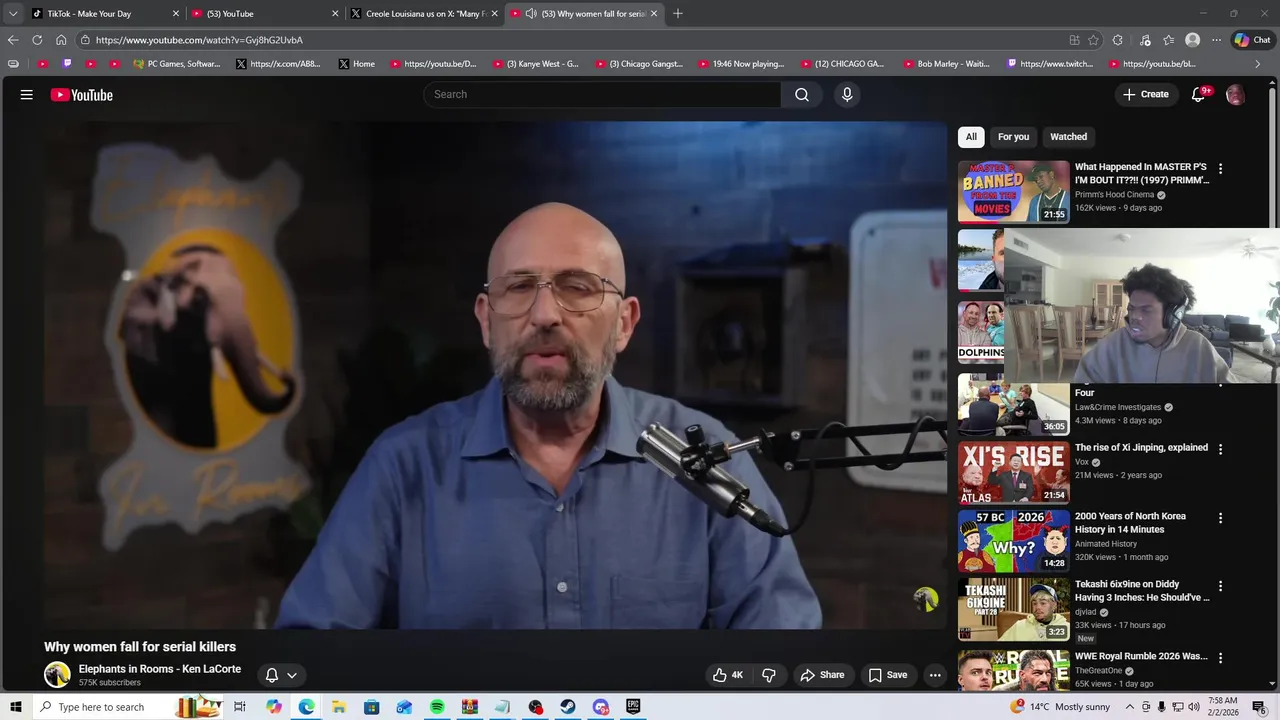Open Elephants in Rooms - Ken LaCorte channel link
This screenshot has height=720, width=1280.
[160, 669]
